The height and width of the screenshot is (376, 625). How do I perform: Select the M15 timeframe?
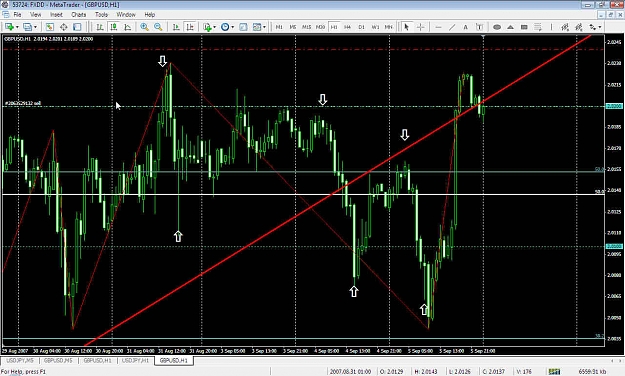pyautogui.click(x=307, y=27)
